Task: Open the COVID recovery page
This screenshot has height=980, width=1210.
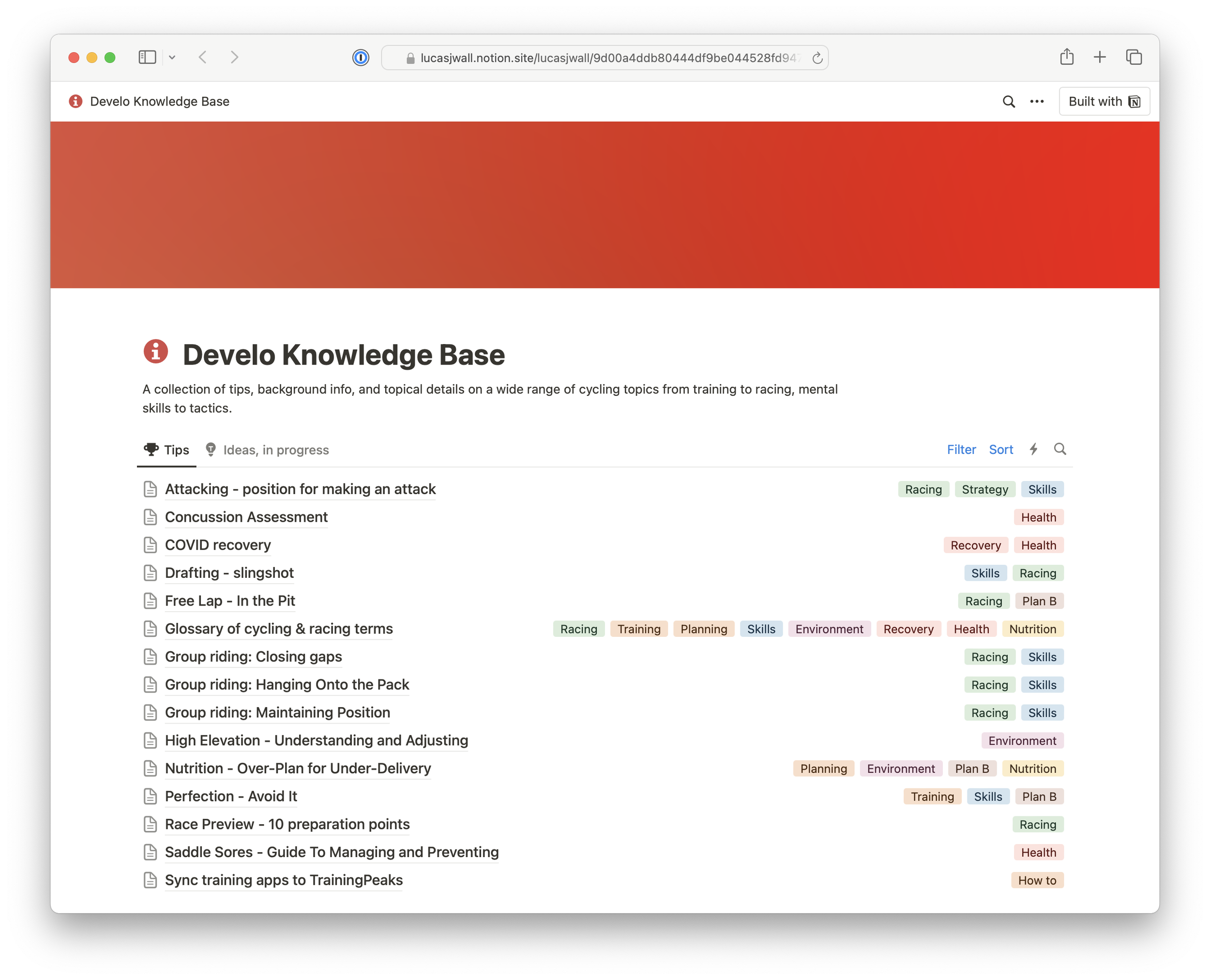Action: 218,545
